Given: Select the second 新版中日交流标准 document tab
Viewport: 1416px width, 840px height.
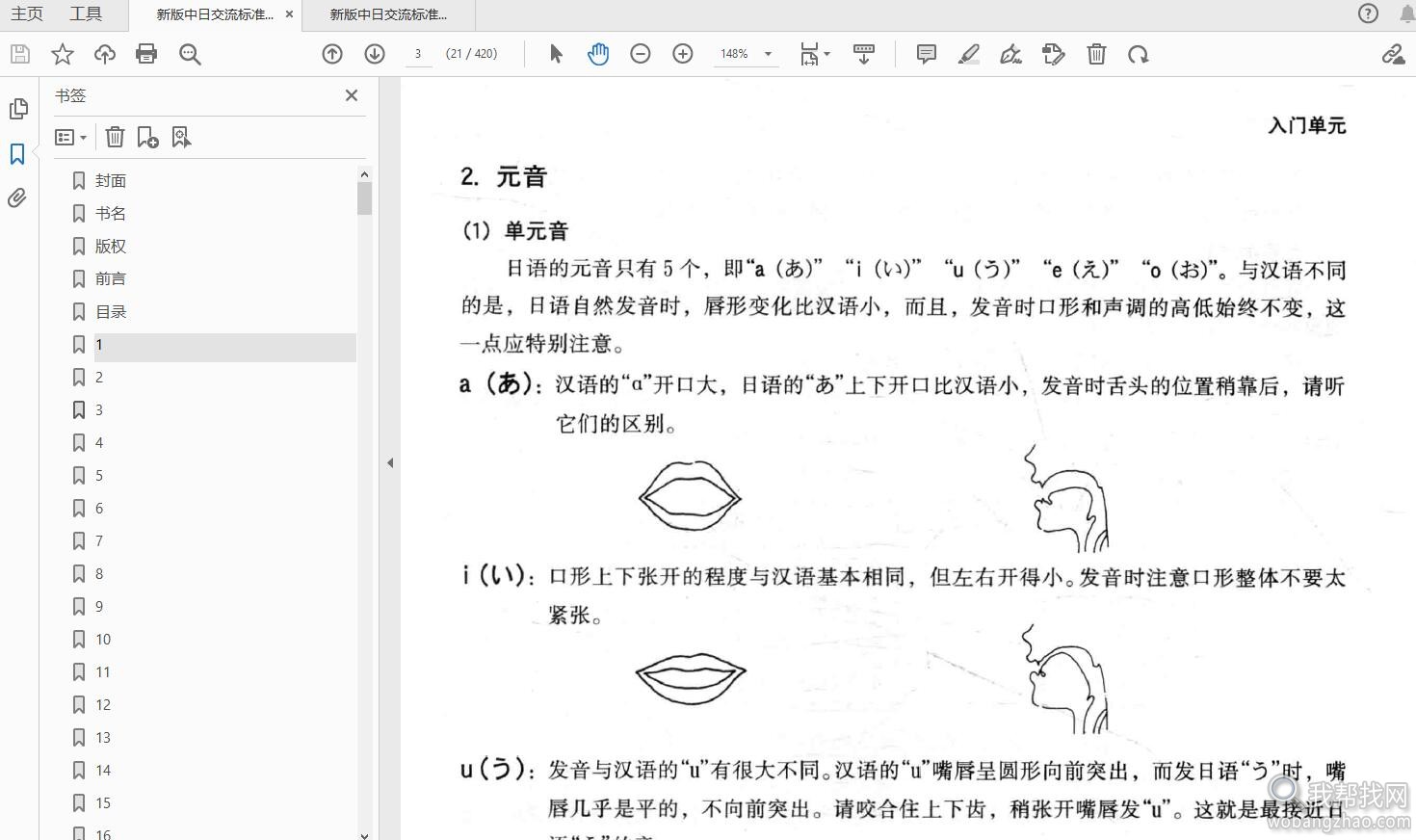Looking at the screenshot, I should 388,14.
